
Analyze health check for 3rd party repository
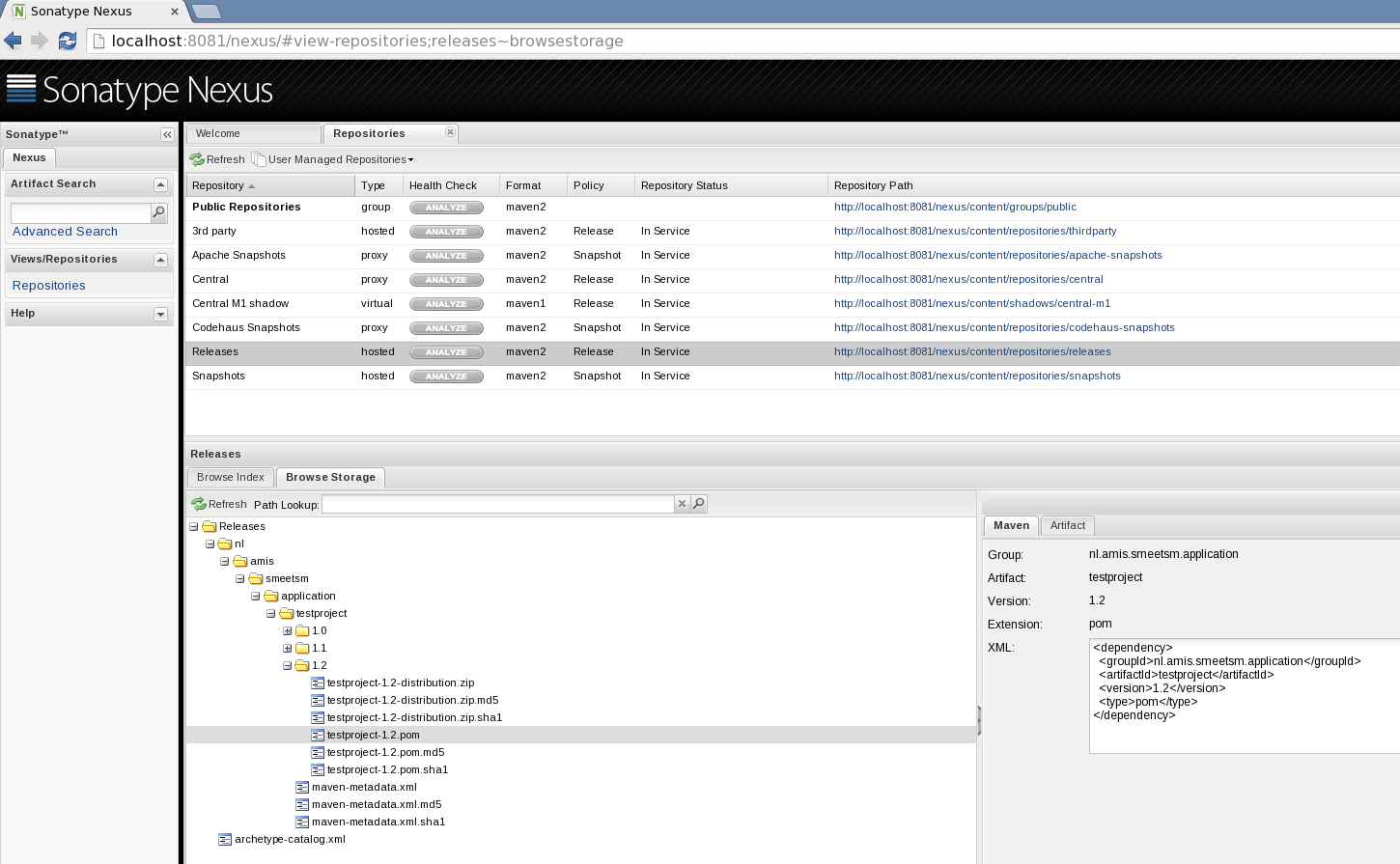tap(446, 231)
